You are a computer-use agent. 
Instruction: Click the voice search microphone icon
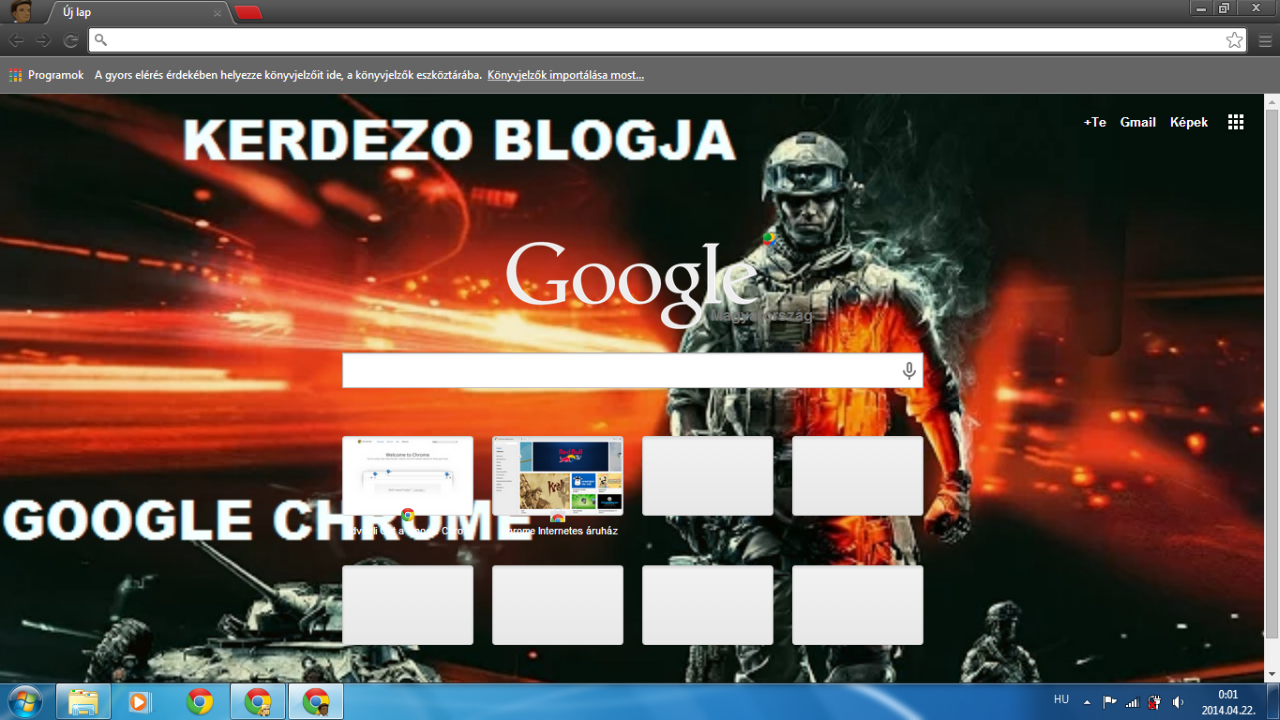click(x=908, y=371)
